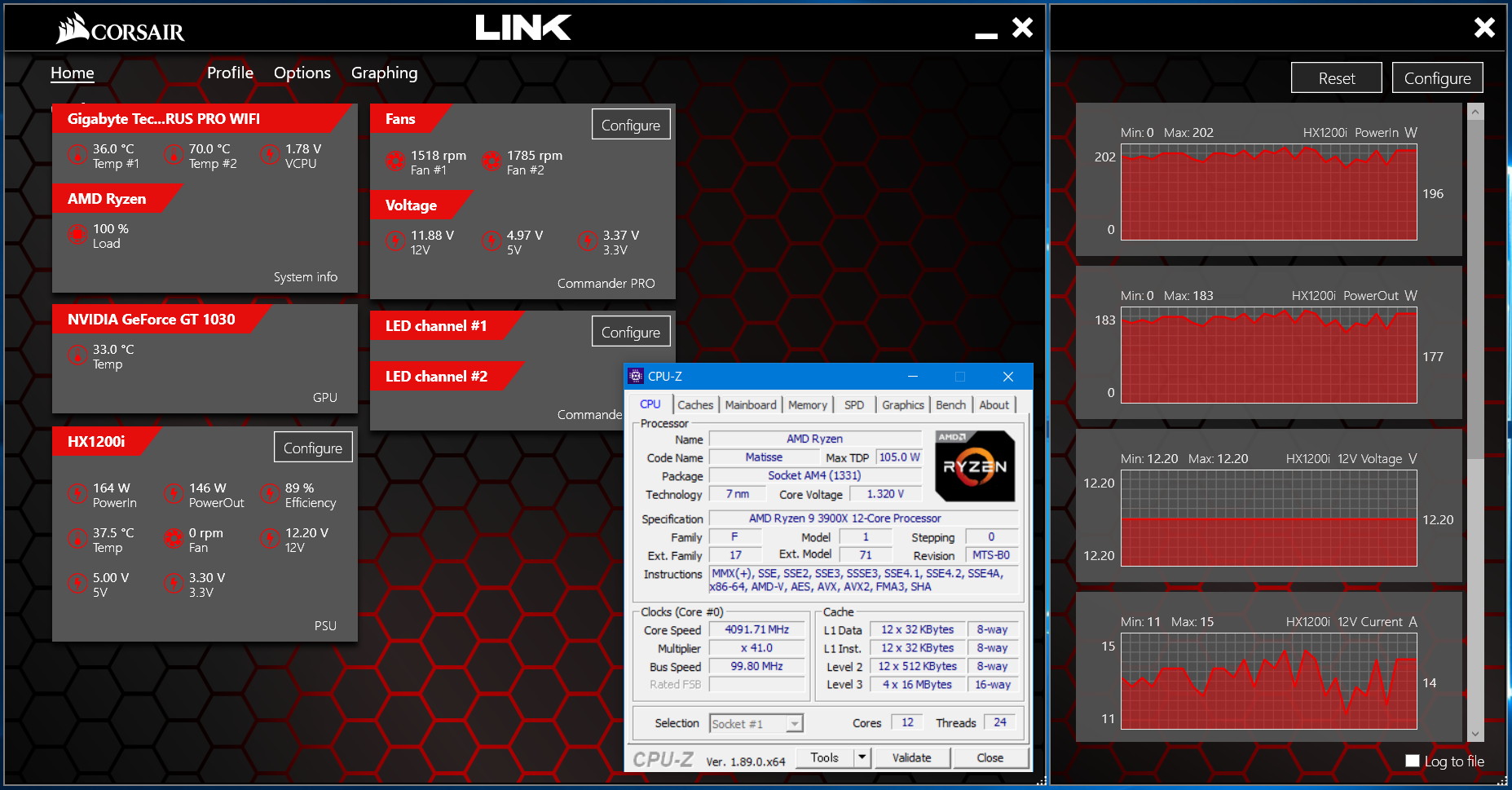Select the CPU tab in CPU-Z
Image resolution: width=1512 pixels, height=790 pixels.
[x=650, y=404]
